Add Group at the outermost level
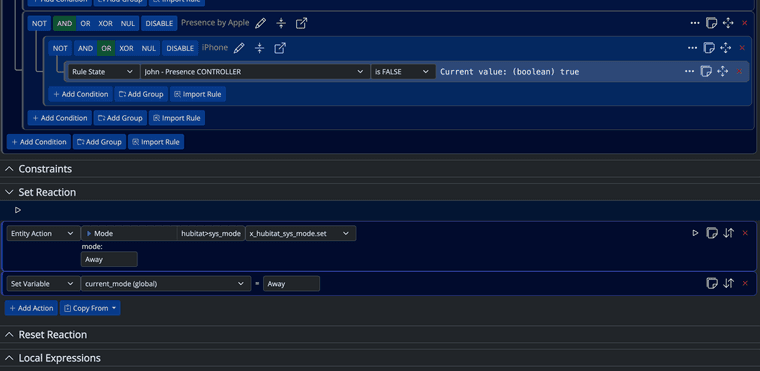 click(100, 142)
